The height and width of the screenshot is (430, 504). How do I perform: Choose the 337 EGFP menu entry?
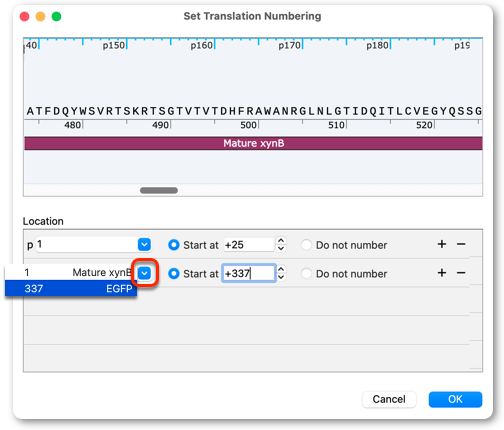click(x=71, y=288)
